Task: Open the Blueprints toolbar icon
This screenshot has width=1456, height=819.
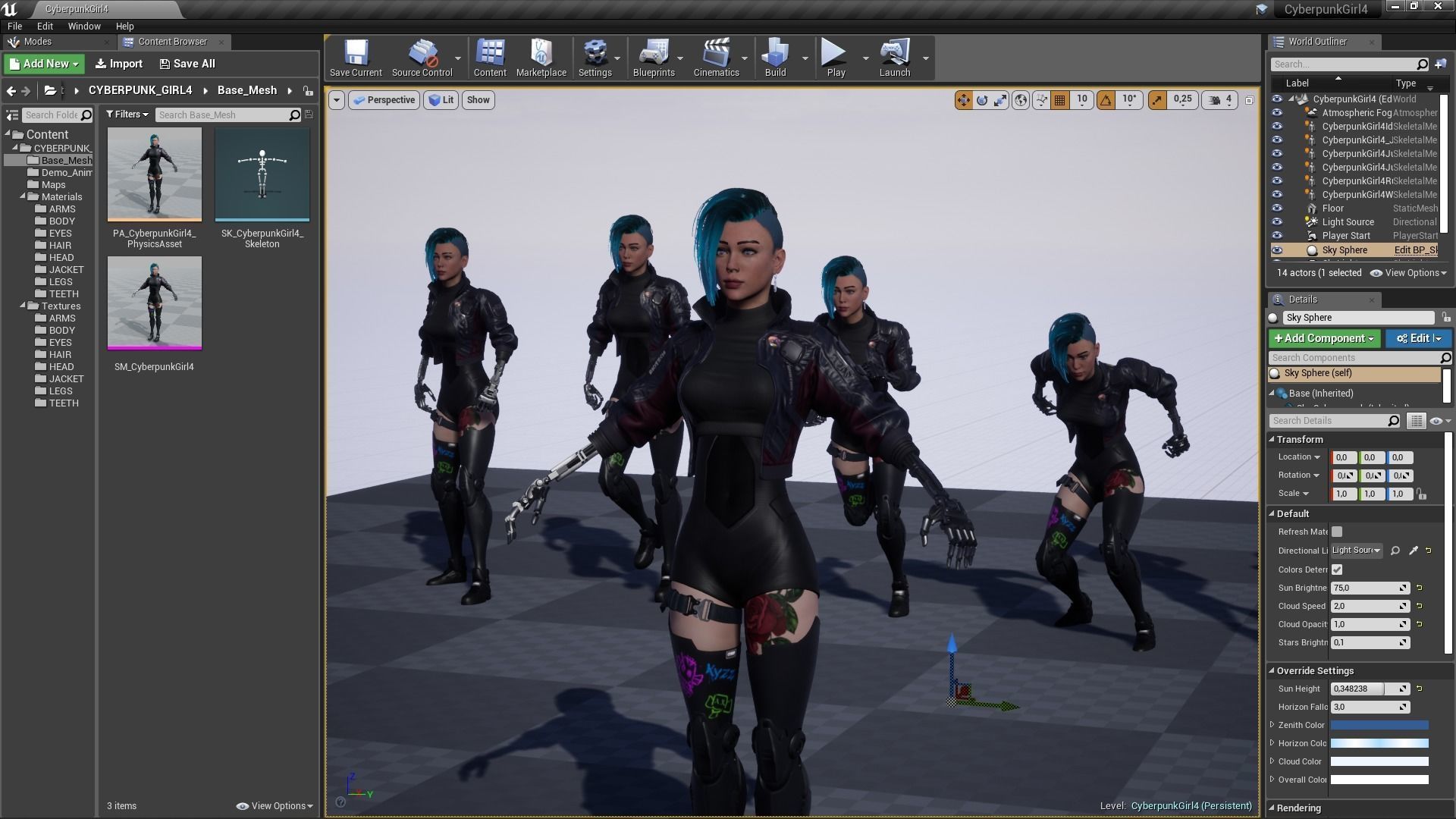Action: click(654, 58)
